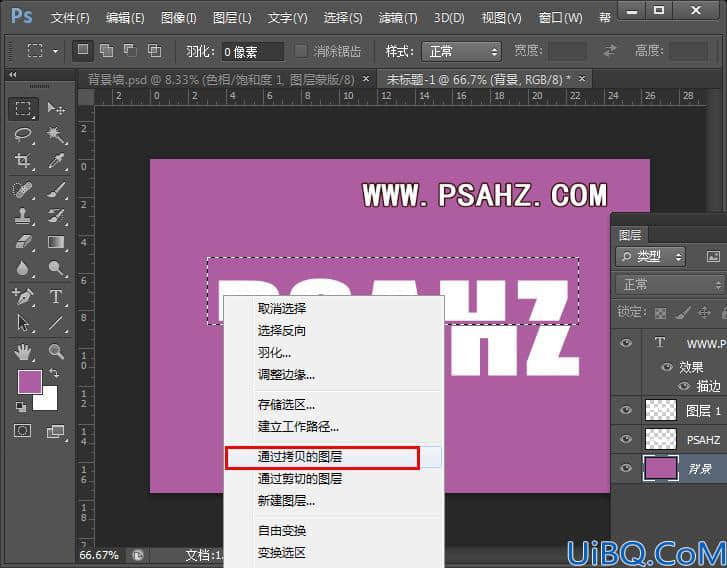Choose Subtract from Selection mode
Screen dimensions: 727x568
(130, 50)
